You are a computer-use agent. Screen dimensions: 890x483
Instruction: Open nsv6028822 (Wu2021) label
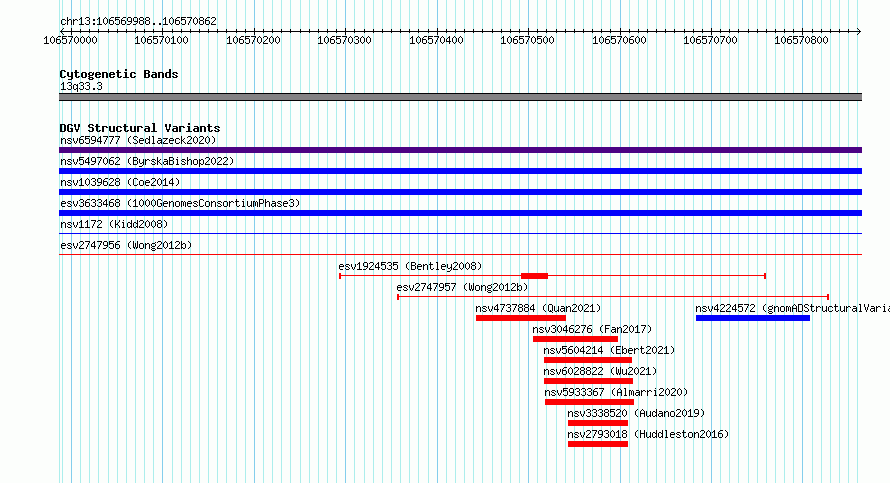coord(600,371)
